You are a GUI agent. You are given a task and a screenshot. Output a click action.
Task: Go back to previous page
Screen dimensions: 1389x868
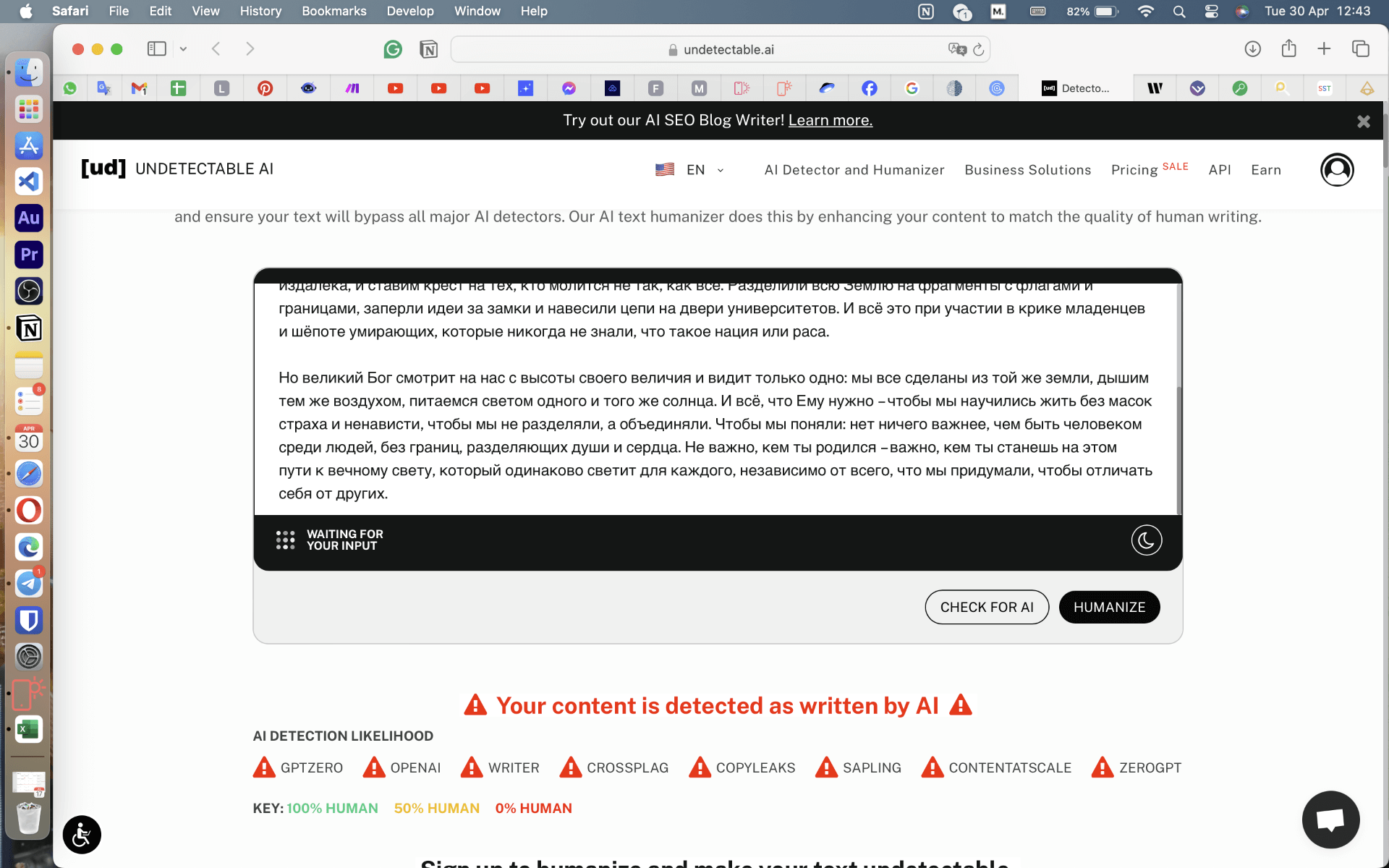pos(216,48)
